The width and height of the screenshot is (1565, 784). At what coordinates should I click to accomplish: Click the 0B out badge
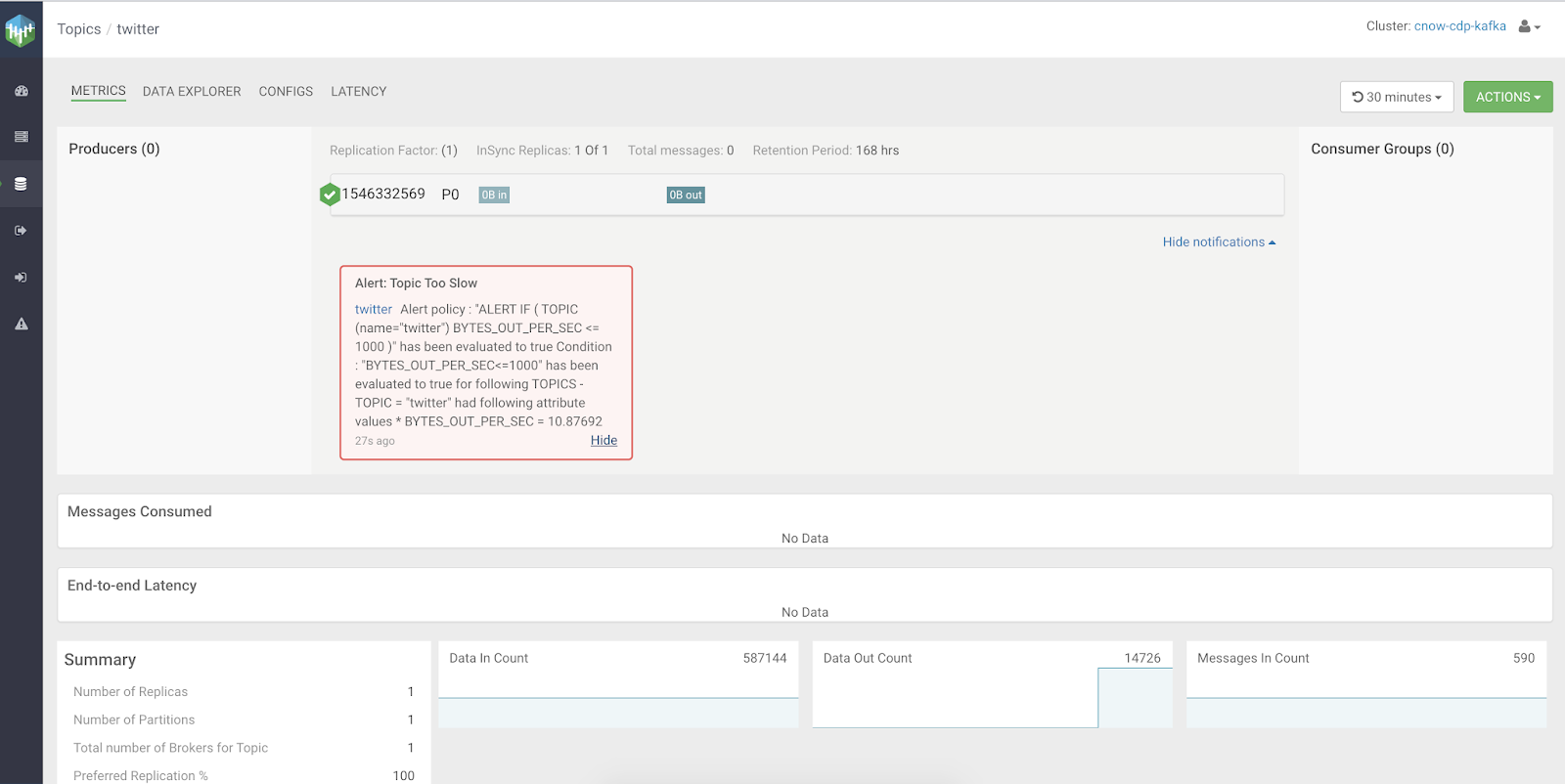pos(686,195)
